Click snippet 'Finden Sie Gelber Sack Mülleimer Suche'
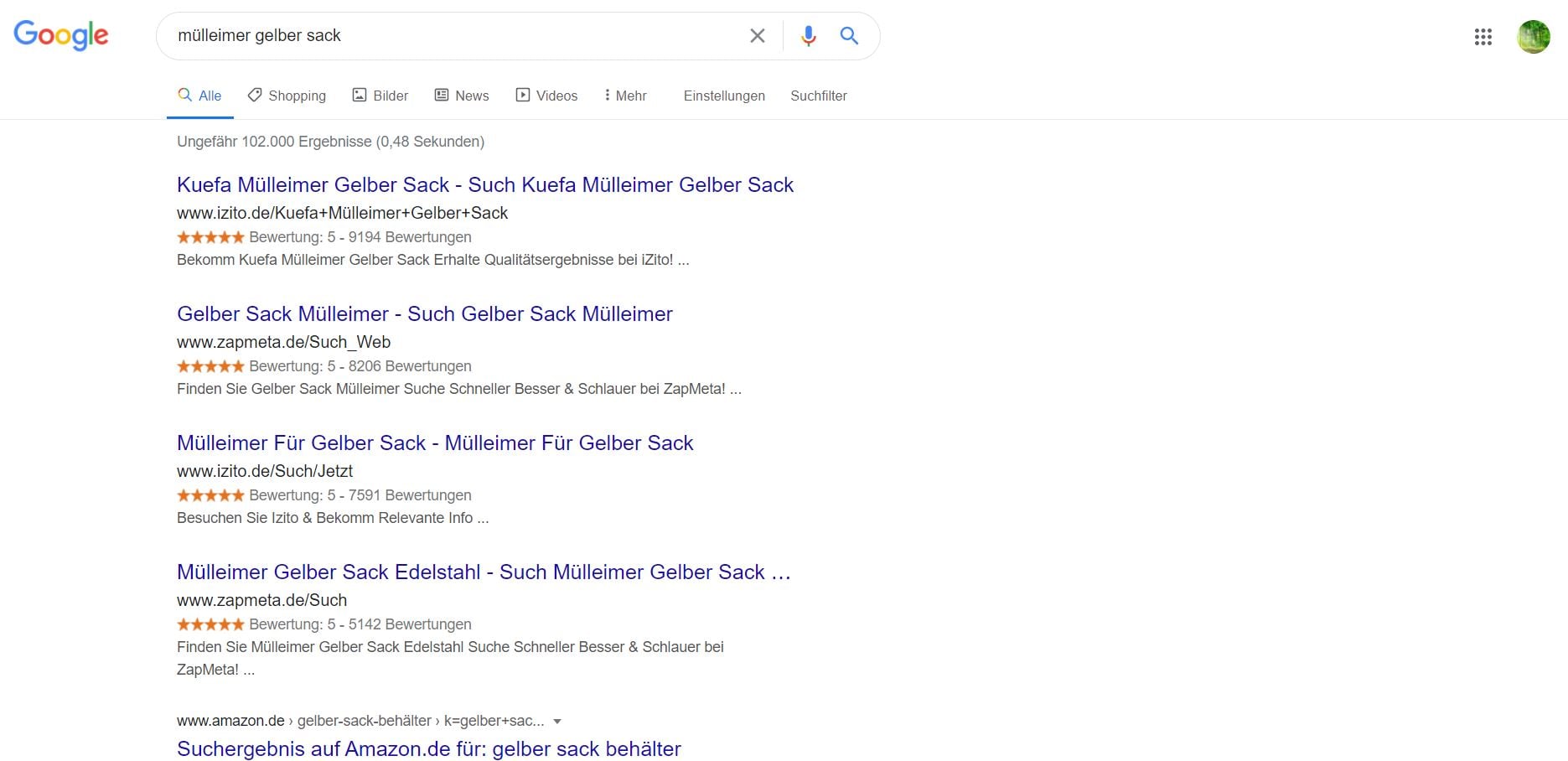The height and width of the screenshot is (761, 1568). pyautogui.click(x=458, y=389)
